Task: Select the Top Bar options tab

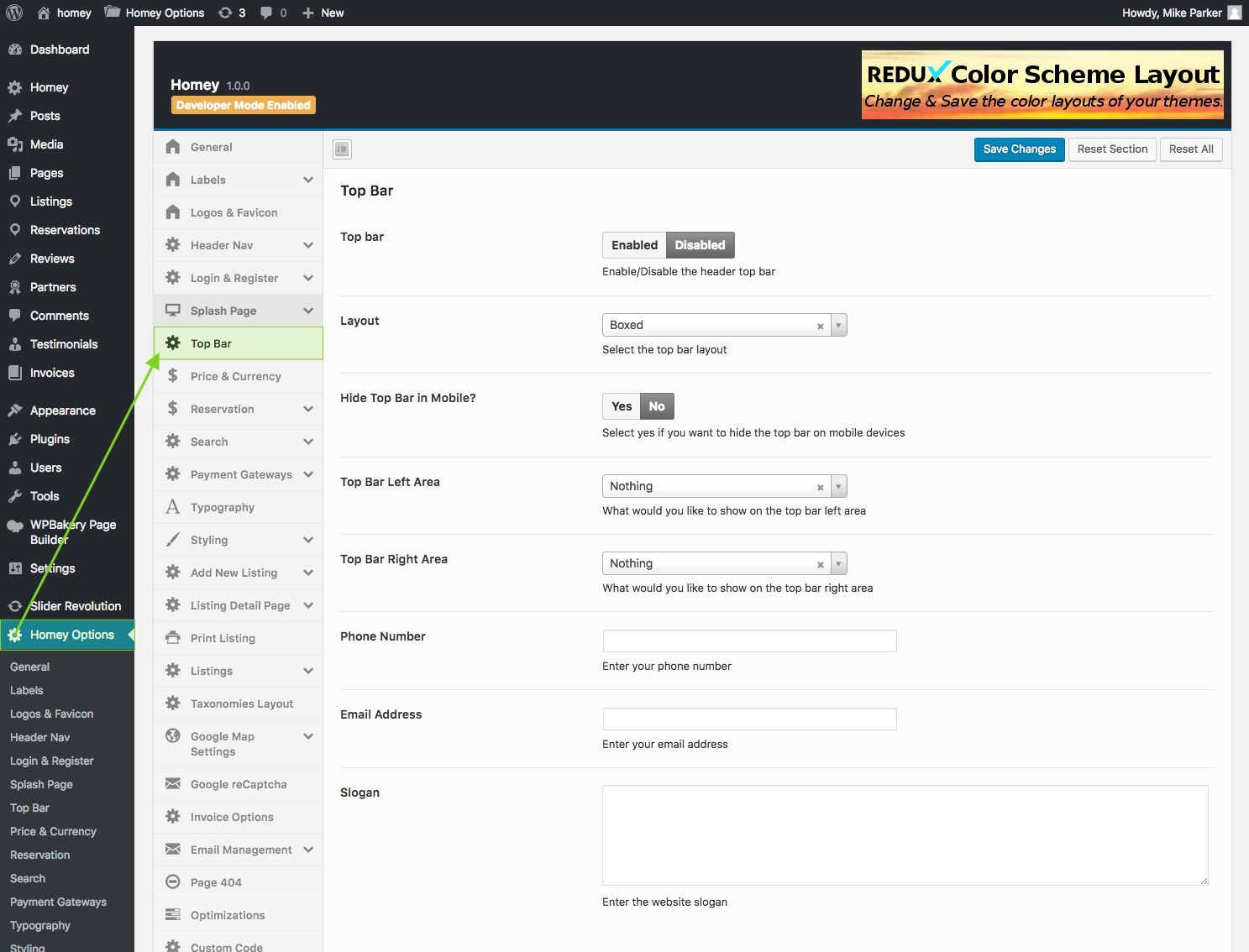Action: point(238,343)
